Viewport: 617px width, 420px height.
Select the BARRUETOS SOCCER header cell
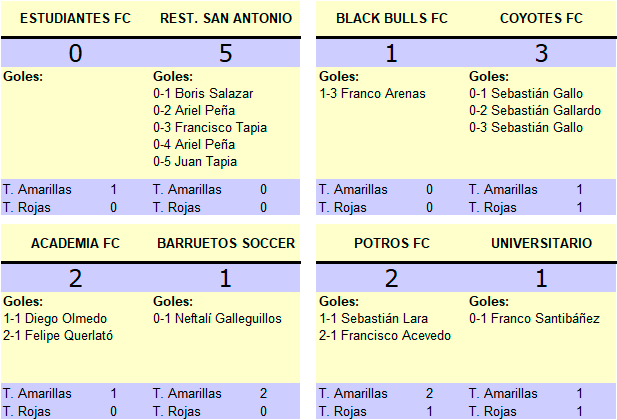click(x=226, y=243)
